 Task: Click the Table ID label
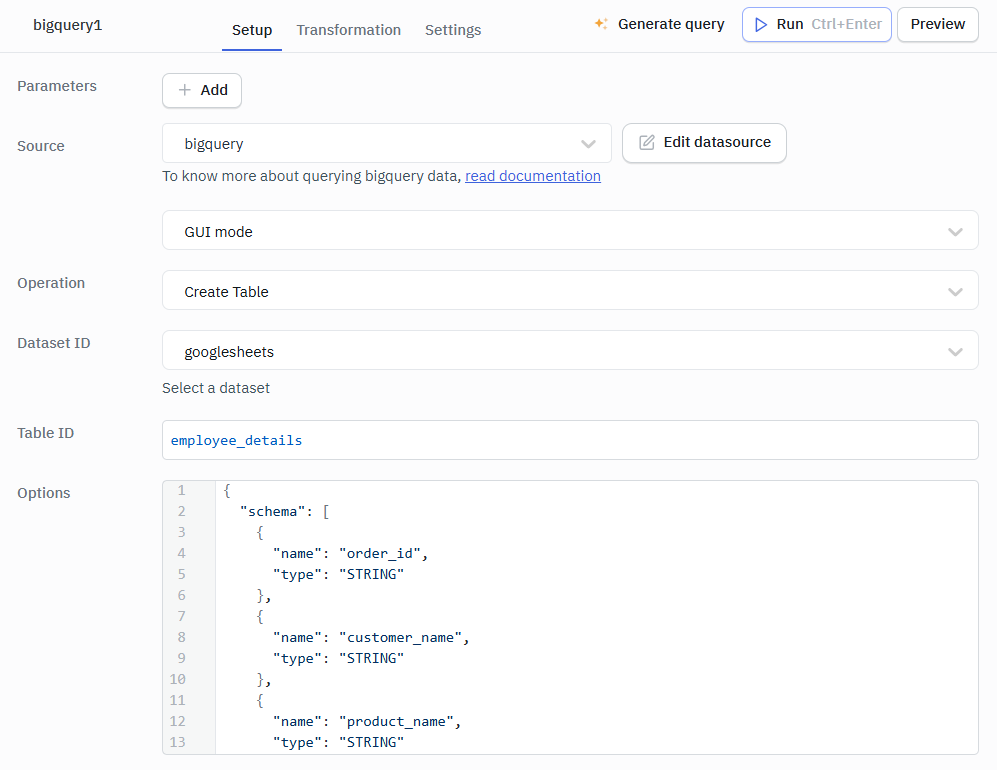(46, 433)
